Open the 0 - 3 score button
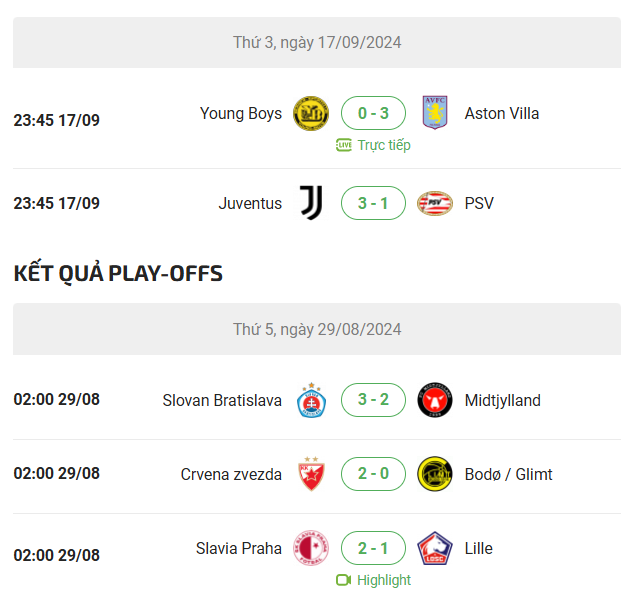This screenshot has width=630, height=601. point(373,113)
